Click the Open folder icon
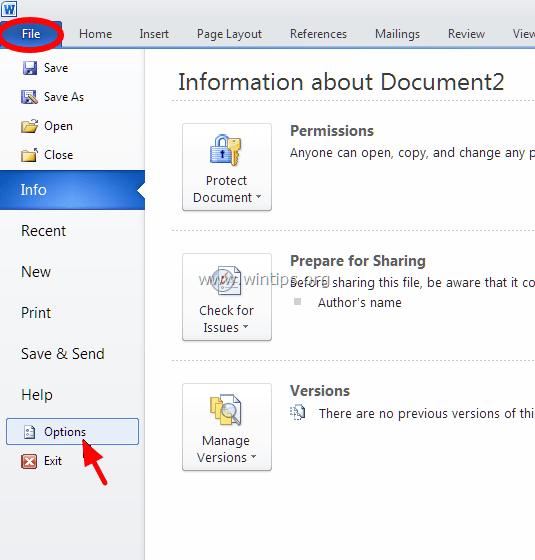535x560 pixels. coord(29,126)
